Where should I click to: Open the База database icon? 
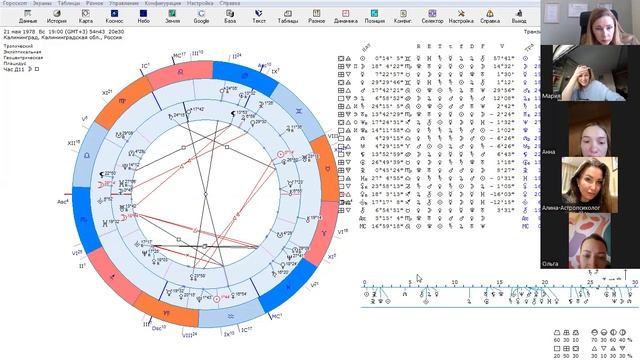pos(230,16)
